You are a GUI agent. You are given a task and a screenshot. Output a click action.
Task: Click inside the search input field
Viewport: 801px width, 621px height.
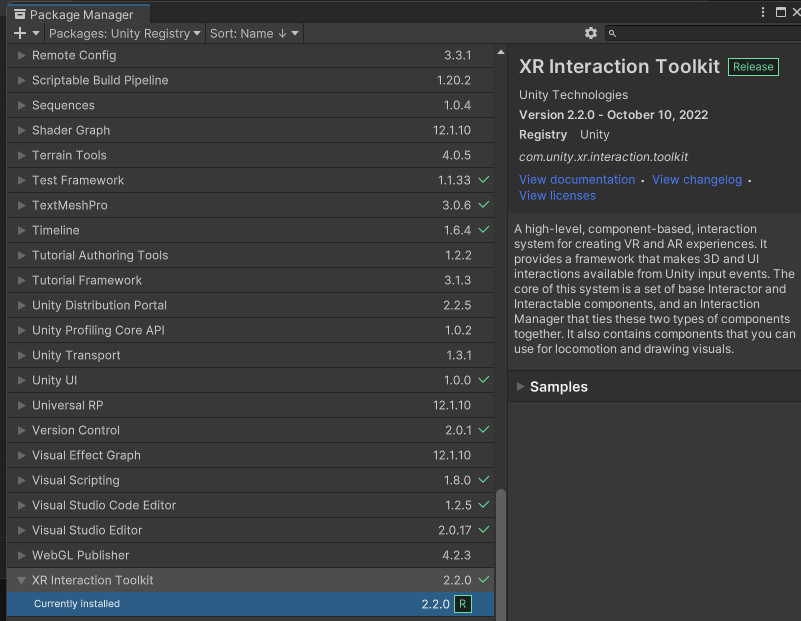click(x=700, y=33)
